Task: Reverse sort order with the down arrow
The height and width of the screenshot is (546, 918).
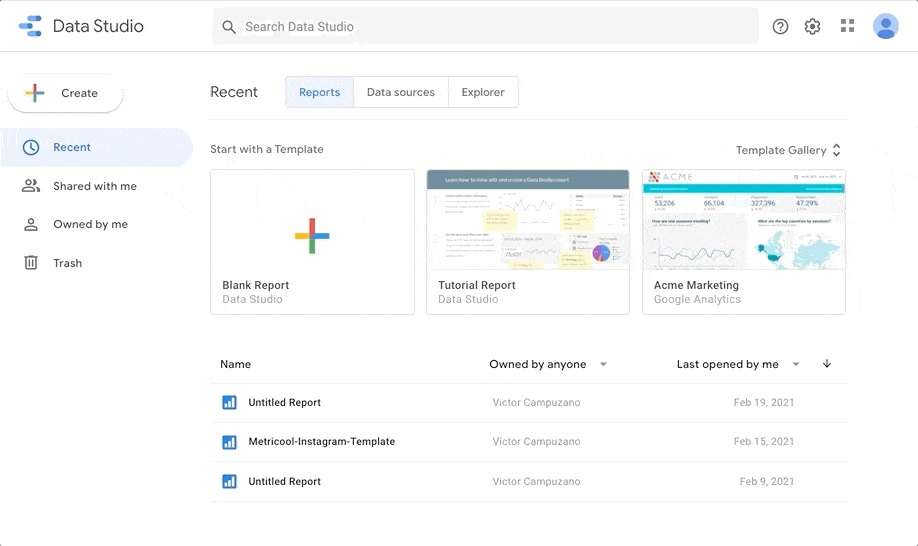Action: click(x=827, y=364)
